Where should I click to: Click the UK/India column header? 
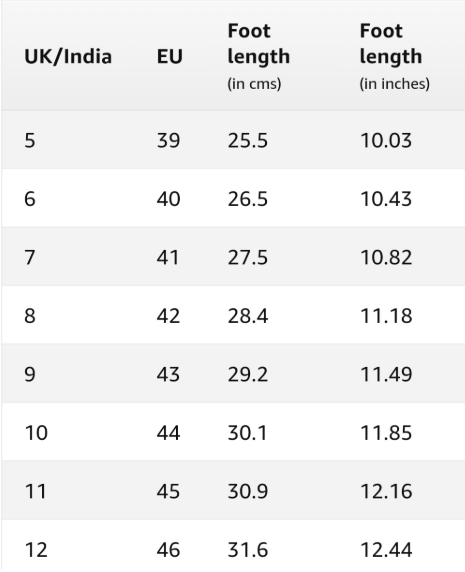coord(68,57)
